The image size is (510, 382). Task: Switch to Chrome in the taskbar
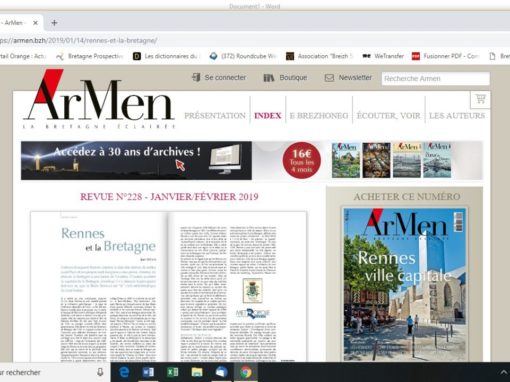point(246,372)
